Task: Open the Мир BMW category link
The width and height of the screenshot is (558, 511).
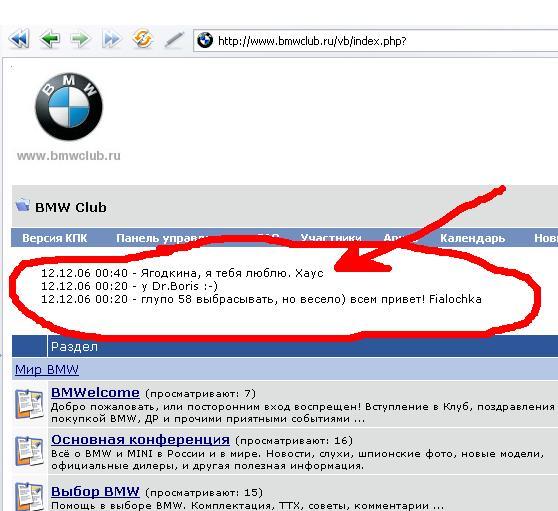Action: [x=47, y=369]
